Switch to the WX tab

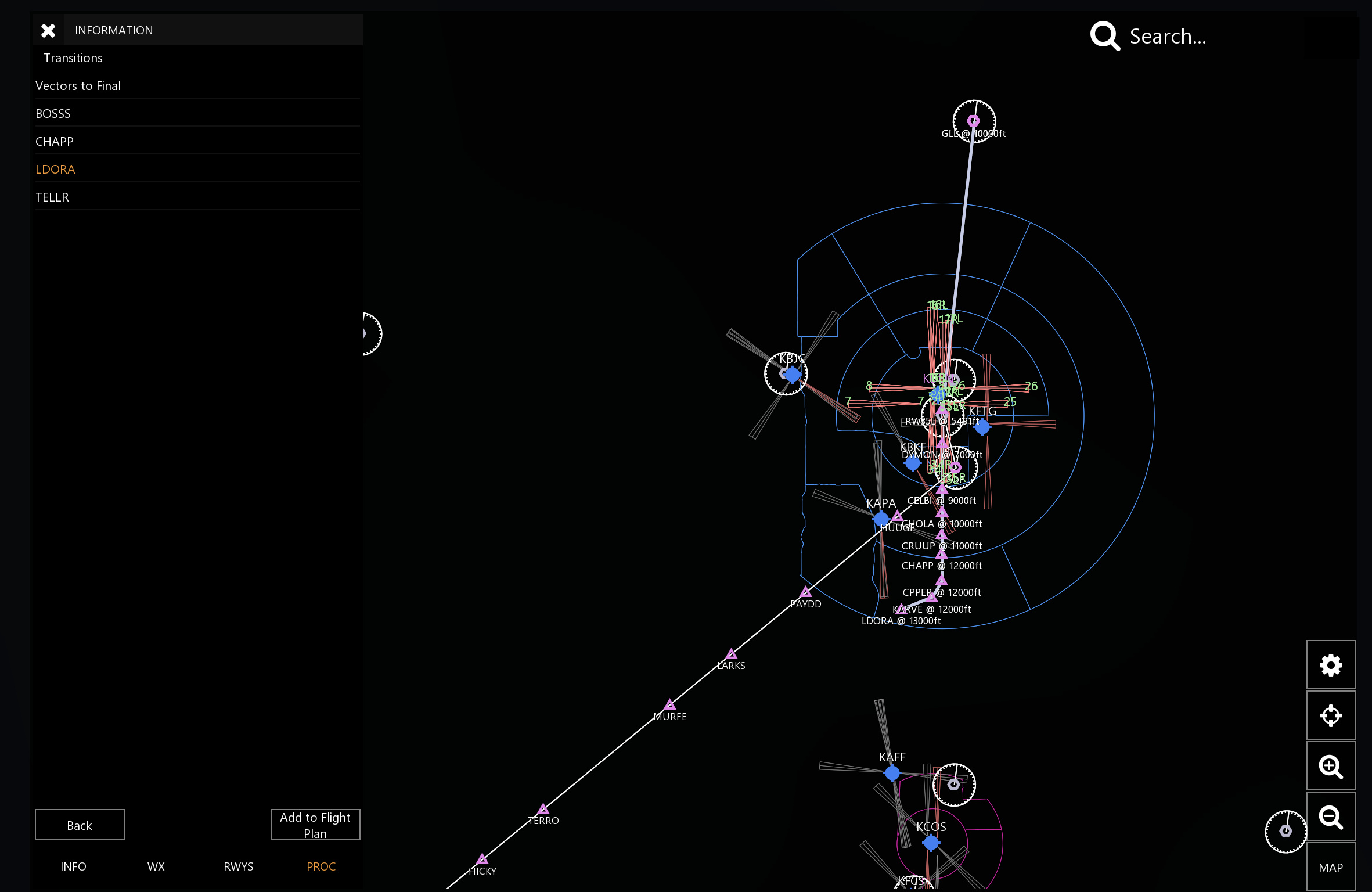[156, 866]
